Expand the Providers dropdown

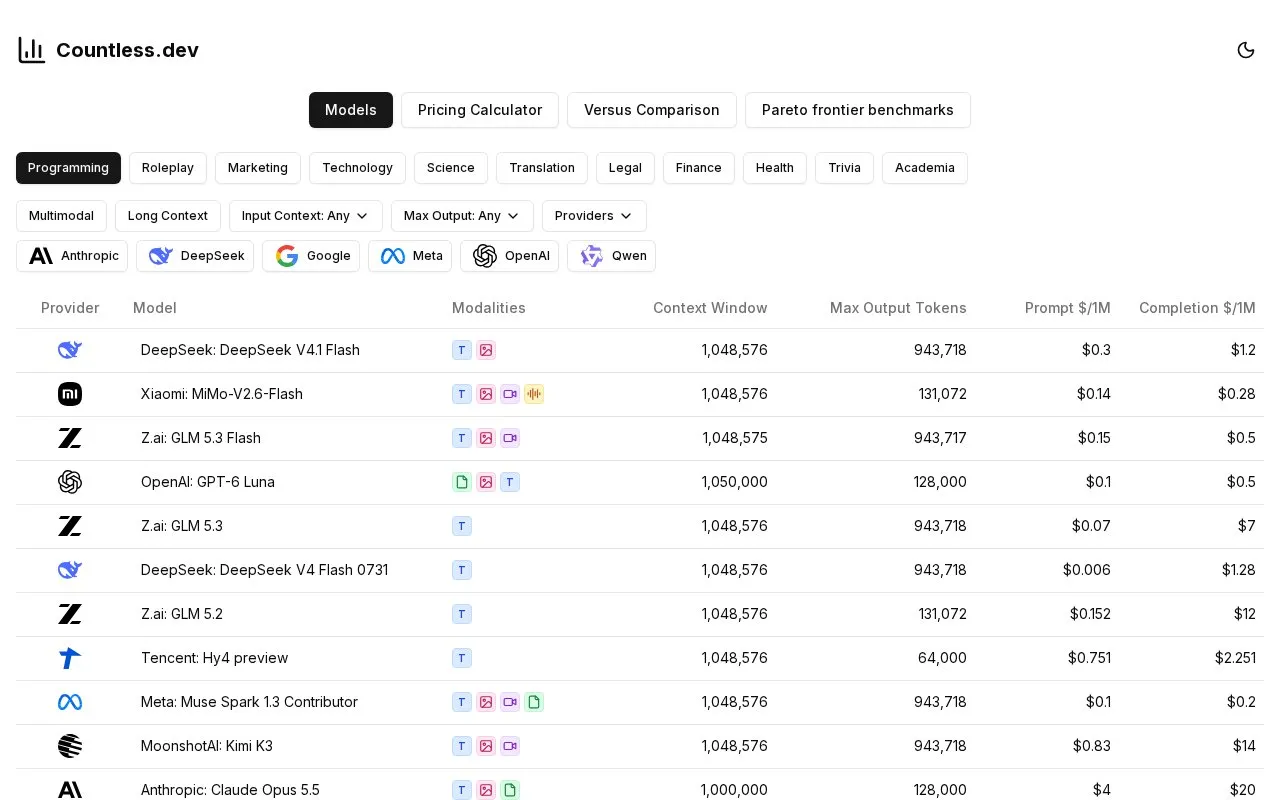point(594,216)
